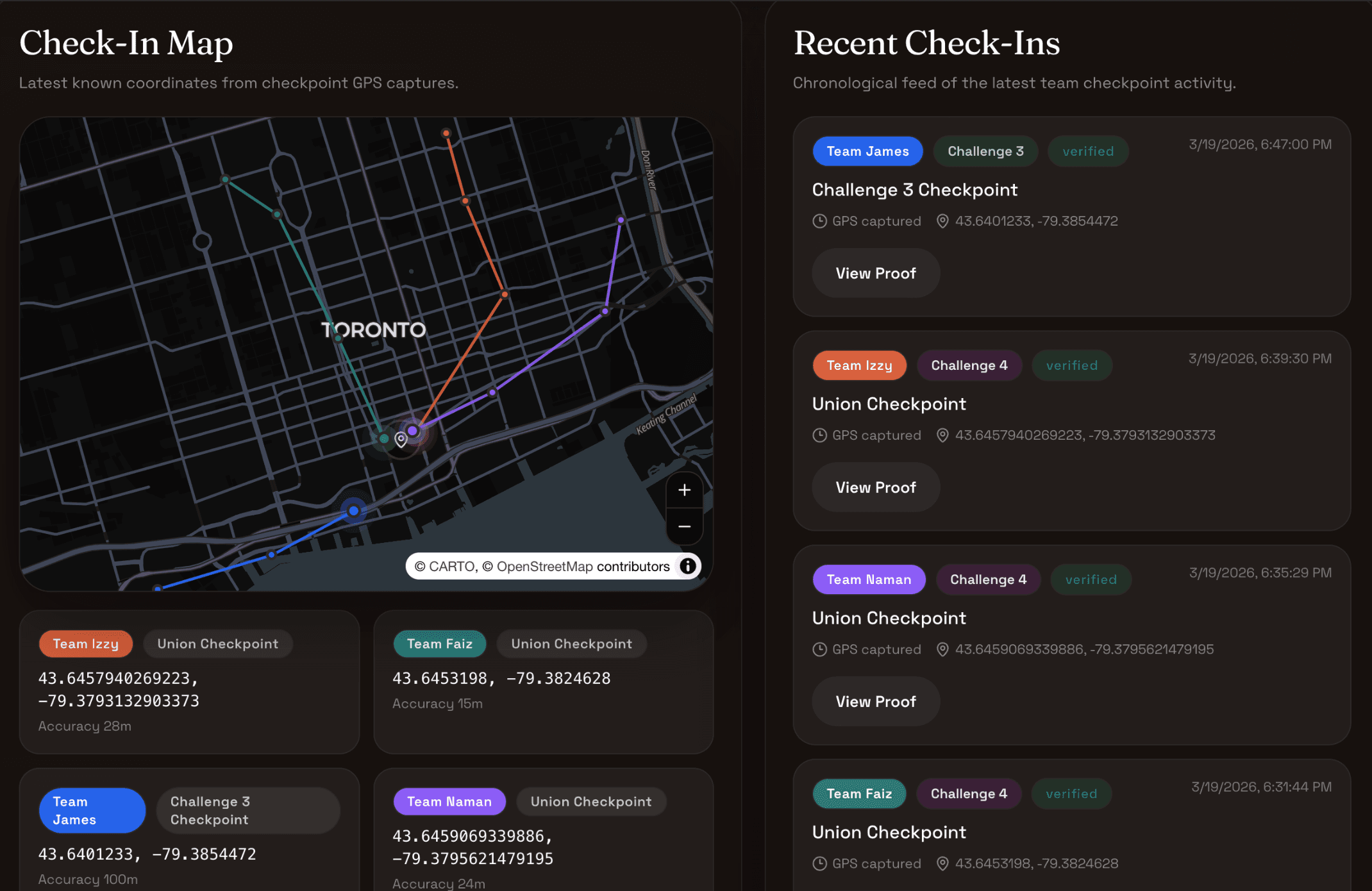1372x891 pixels.
Task: Click the Team Faiz badge under map
Action: coord(439,644)
